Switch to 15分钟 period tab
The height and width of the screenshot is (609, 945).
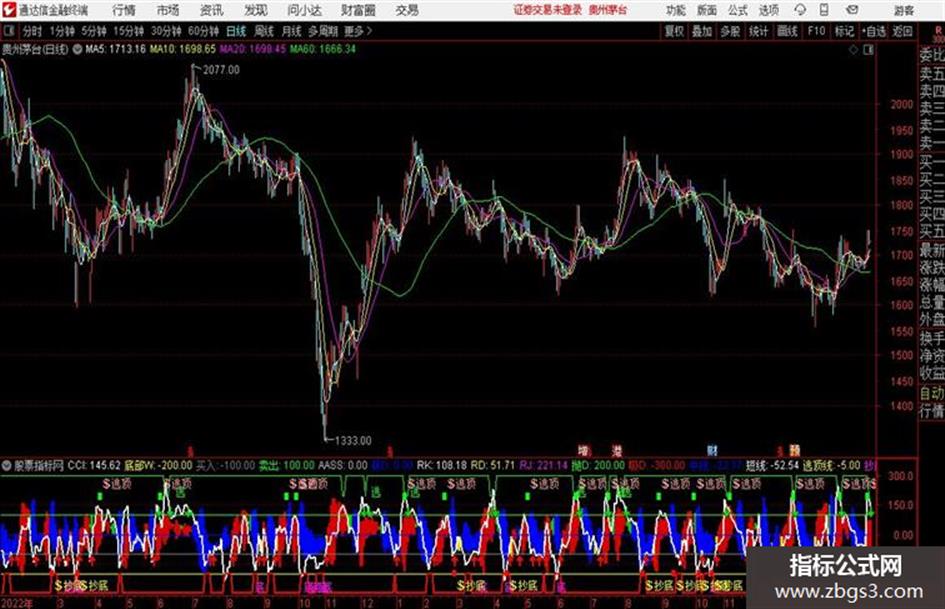pyautogui.click(x=128, y=31)
